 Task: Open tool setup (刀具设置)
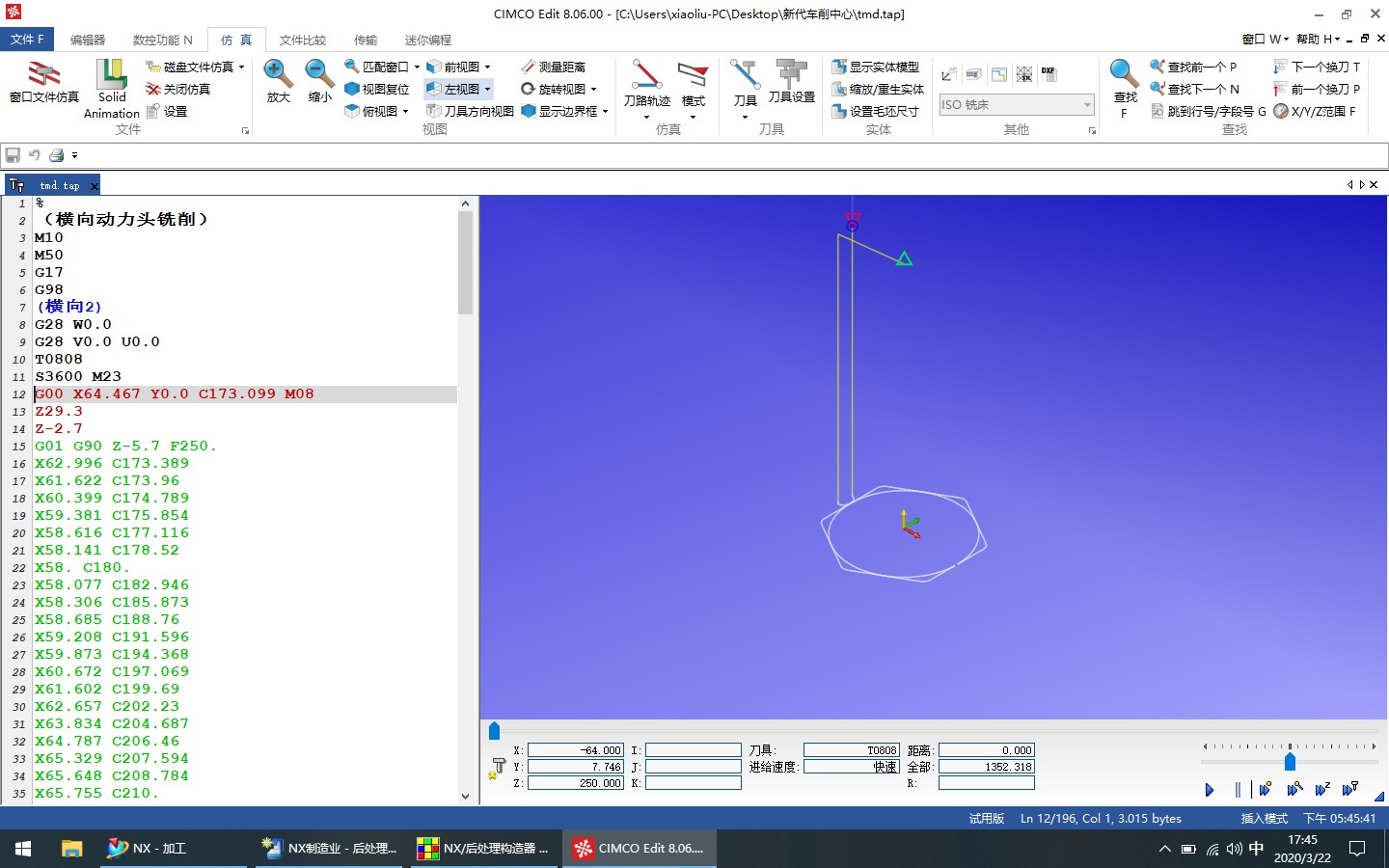coord(792,81)
